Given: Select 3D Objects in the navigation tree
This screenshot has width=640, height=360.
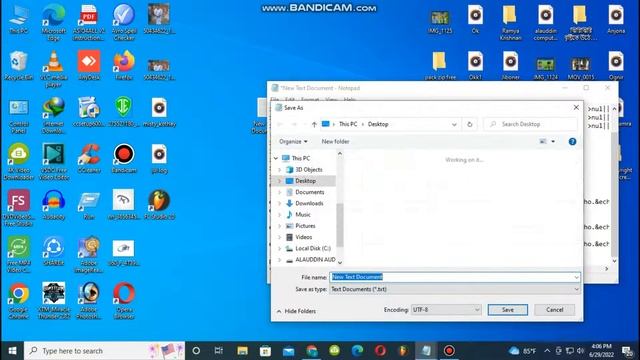Looking at the screenshot, I should coord(309,169).
